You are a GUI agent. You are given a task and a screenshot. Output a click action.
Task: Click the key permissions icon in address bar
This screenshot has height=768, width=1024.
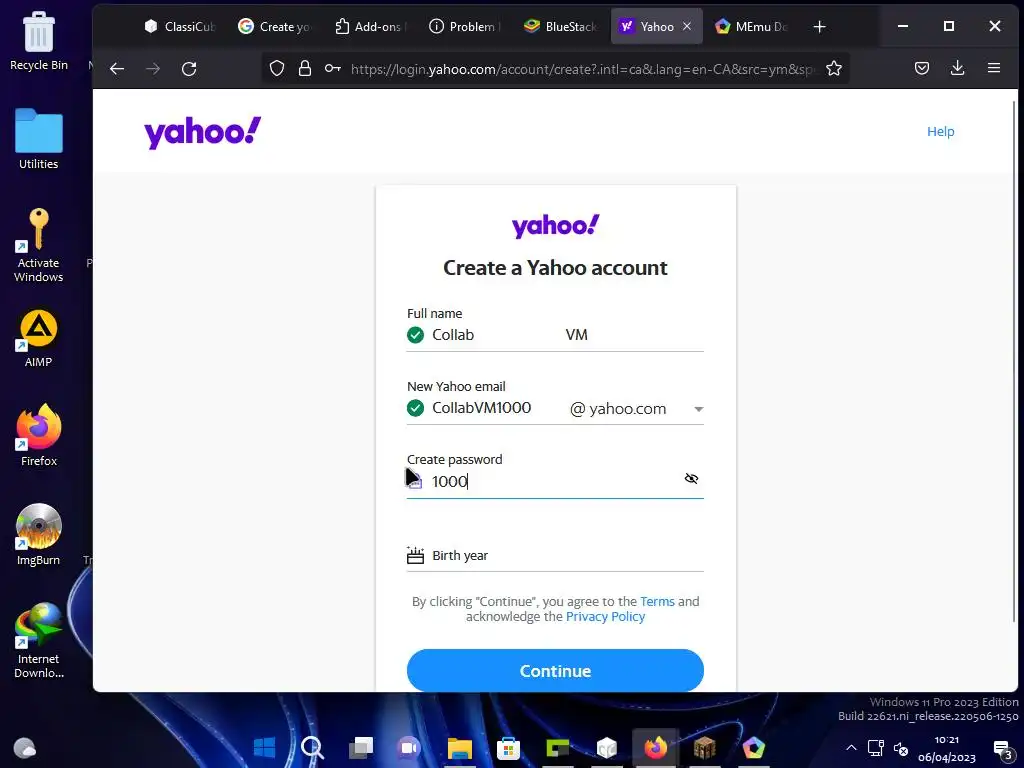[x=332, y=68]
